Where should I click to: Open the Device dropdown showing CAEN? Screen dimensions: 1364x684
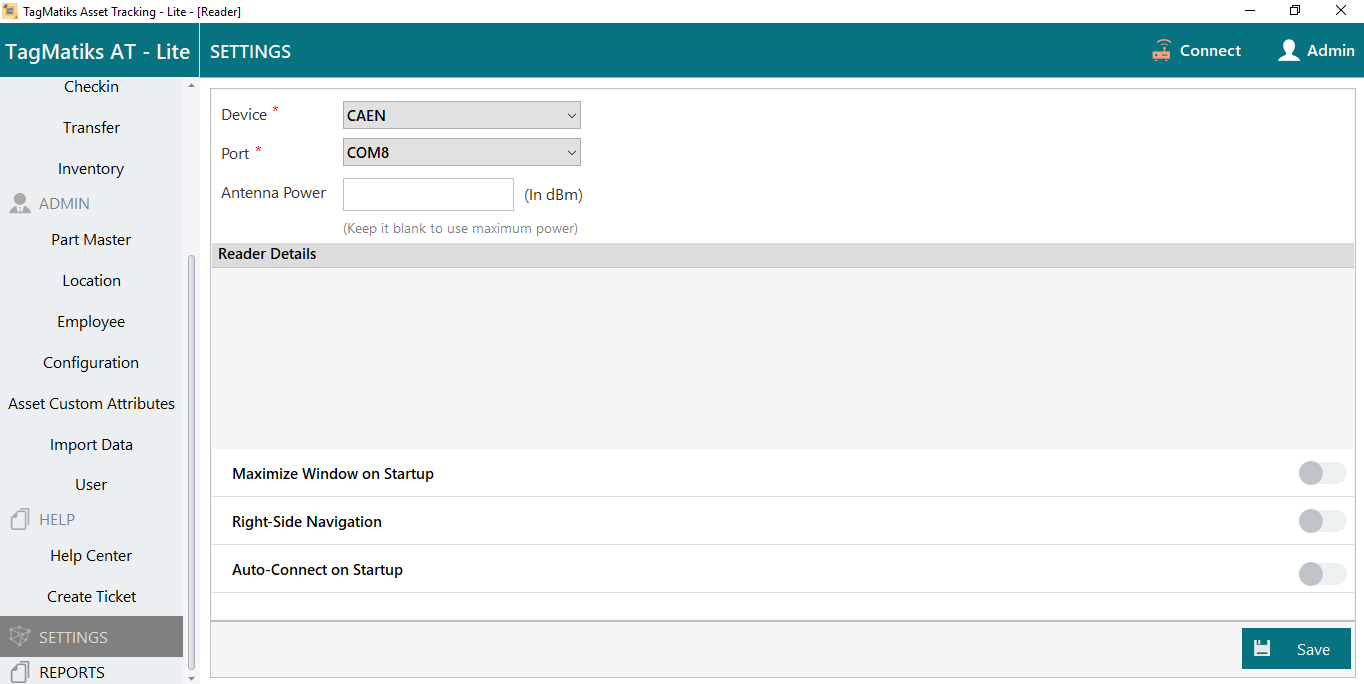461,116
